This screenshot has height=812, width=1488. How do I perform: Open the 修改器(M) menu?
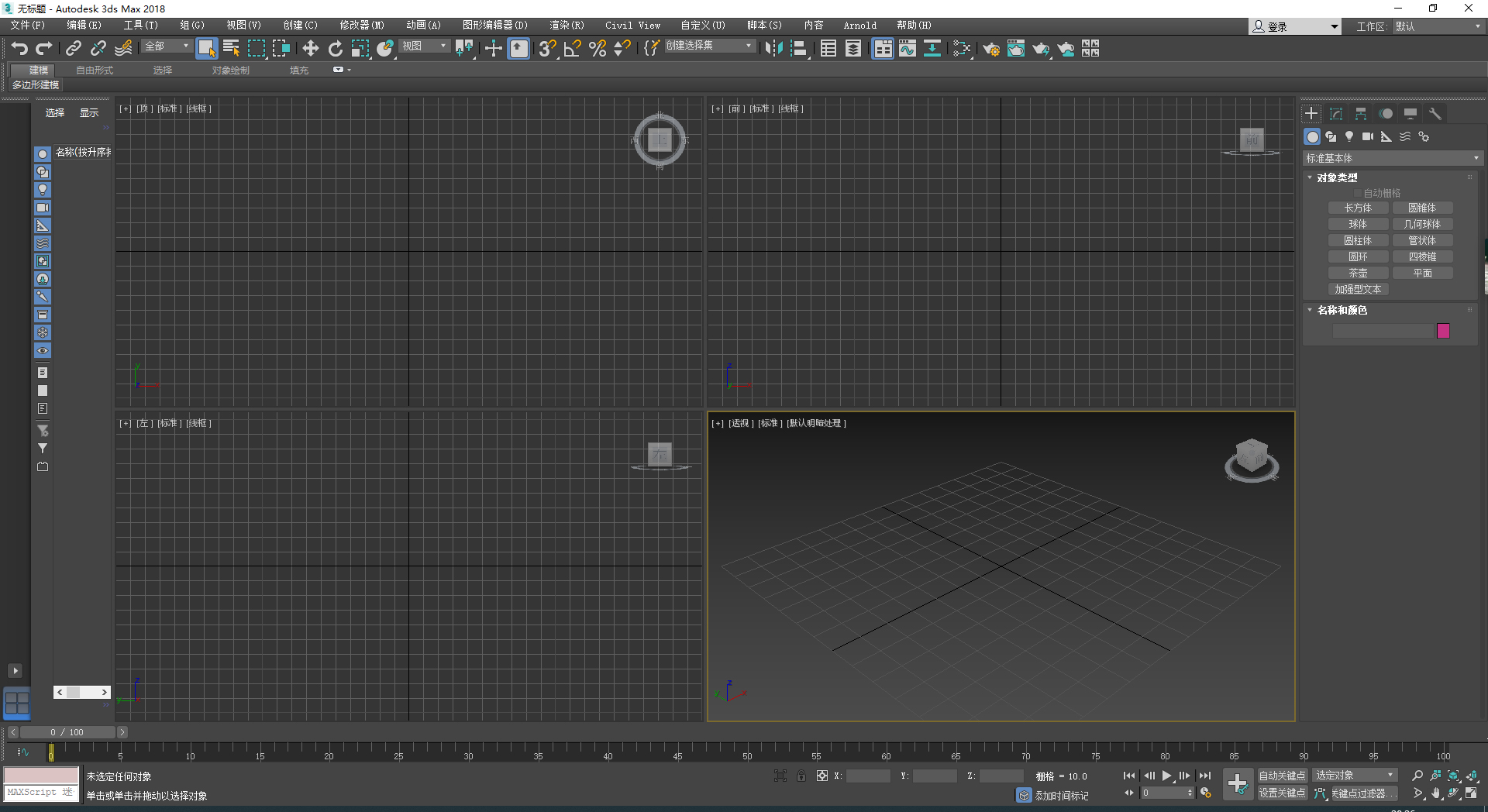362,26
